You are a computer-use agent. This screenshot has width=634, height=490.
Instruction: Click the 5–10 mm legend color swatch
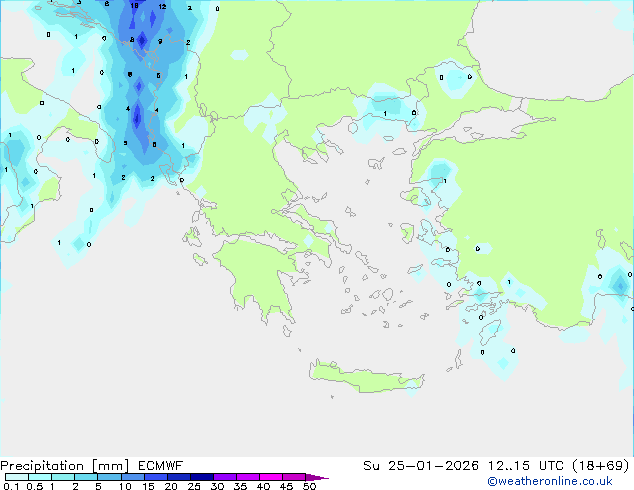pos(109,477)
